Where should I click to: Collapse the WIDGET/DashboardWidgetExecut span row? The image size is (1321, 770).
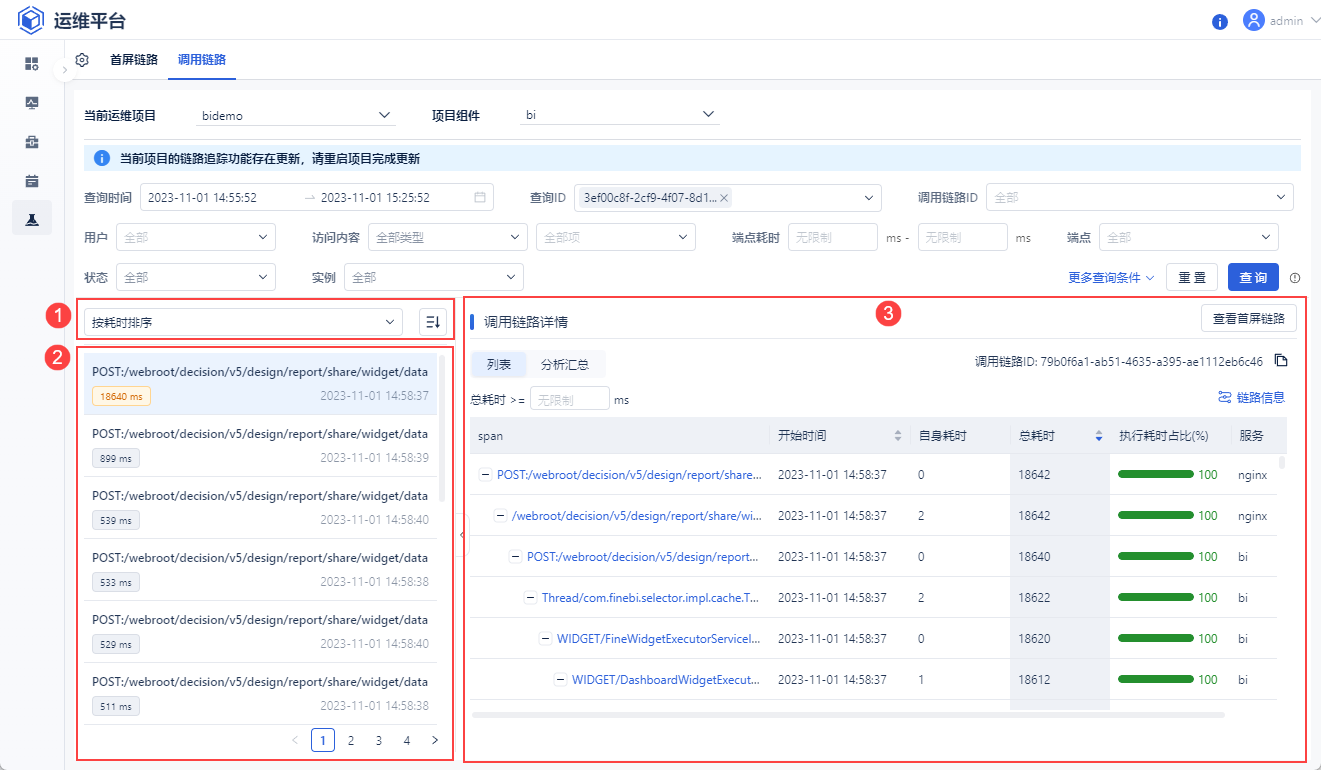pos(561,680)
